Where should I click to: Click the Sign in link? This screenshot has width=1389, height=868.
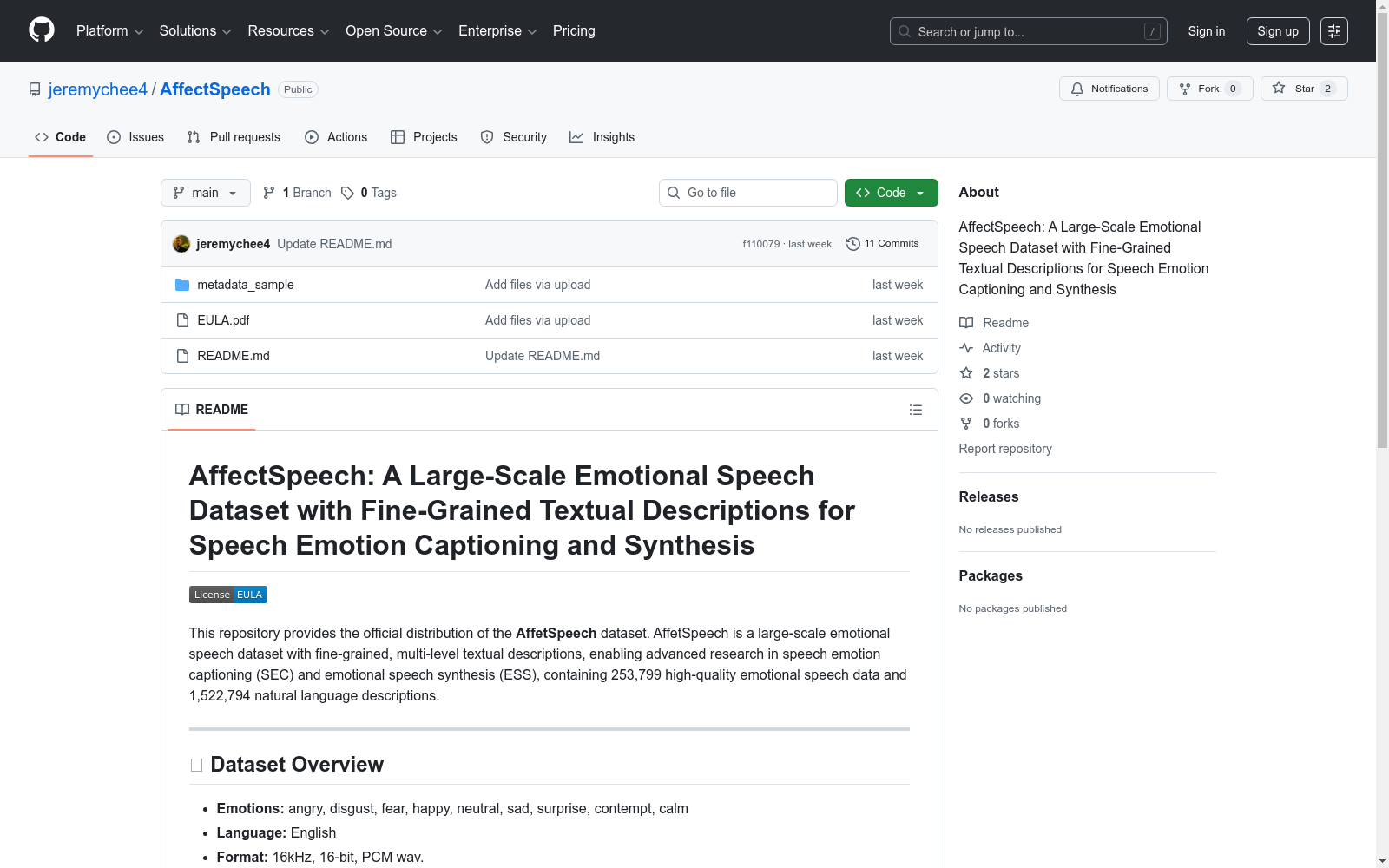[1207, 31]
